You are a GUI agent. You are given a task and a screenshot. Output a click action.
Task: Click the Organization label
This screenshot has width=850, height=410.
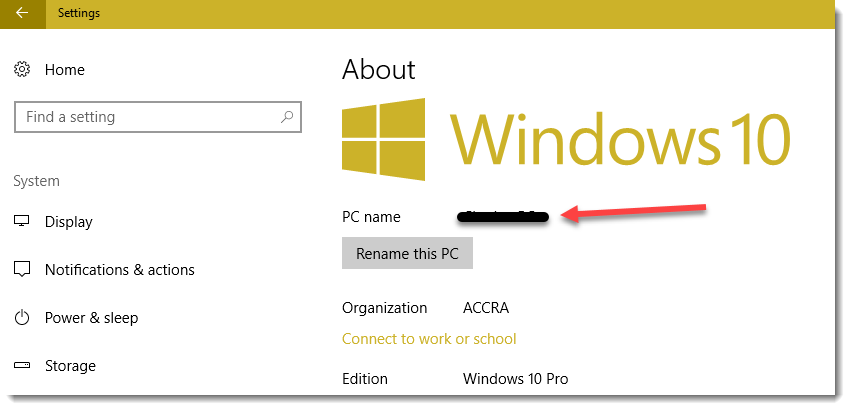point(384,308)
